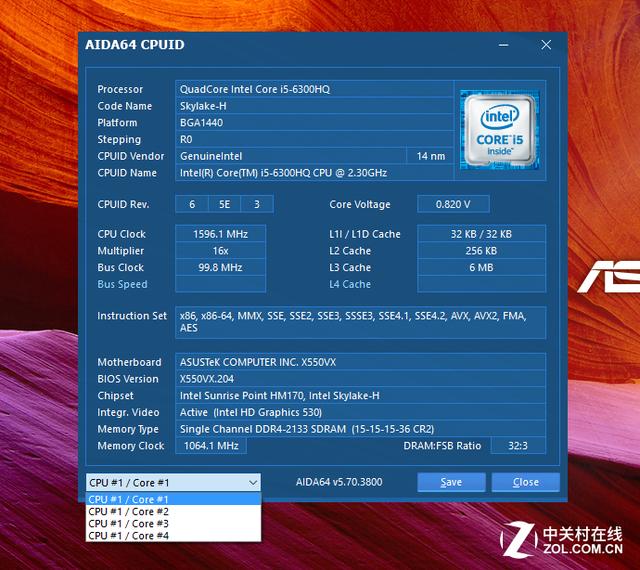Image resolution: width=640 pixels, height=570 pixels.
Task: Minimize the AIDA64 CPUID window
Action: [x=504, y=45]
